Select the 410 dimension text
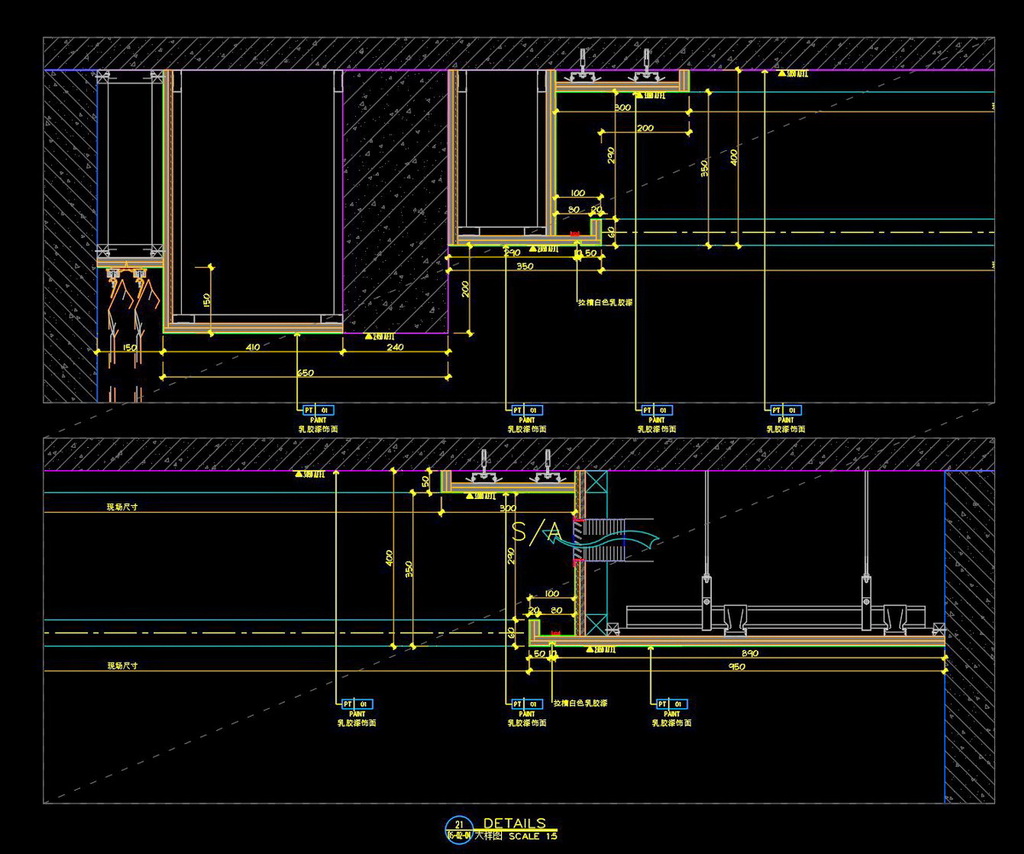This screenshot has width=1024, height=854. point(252,347)
